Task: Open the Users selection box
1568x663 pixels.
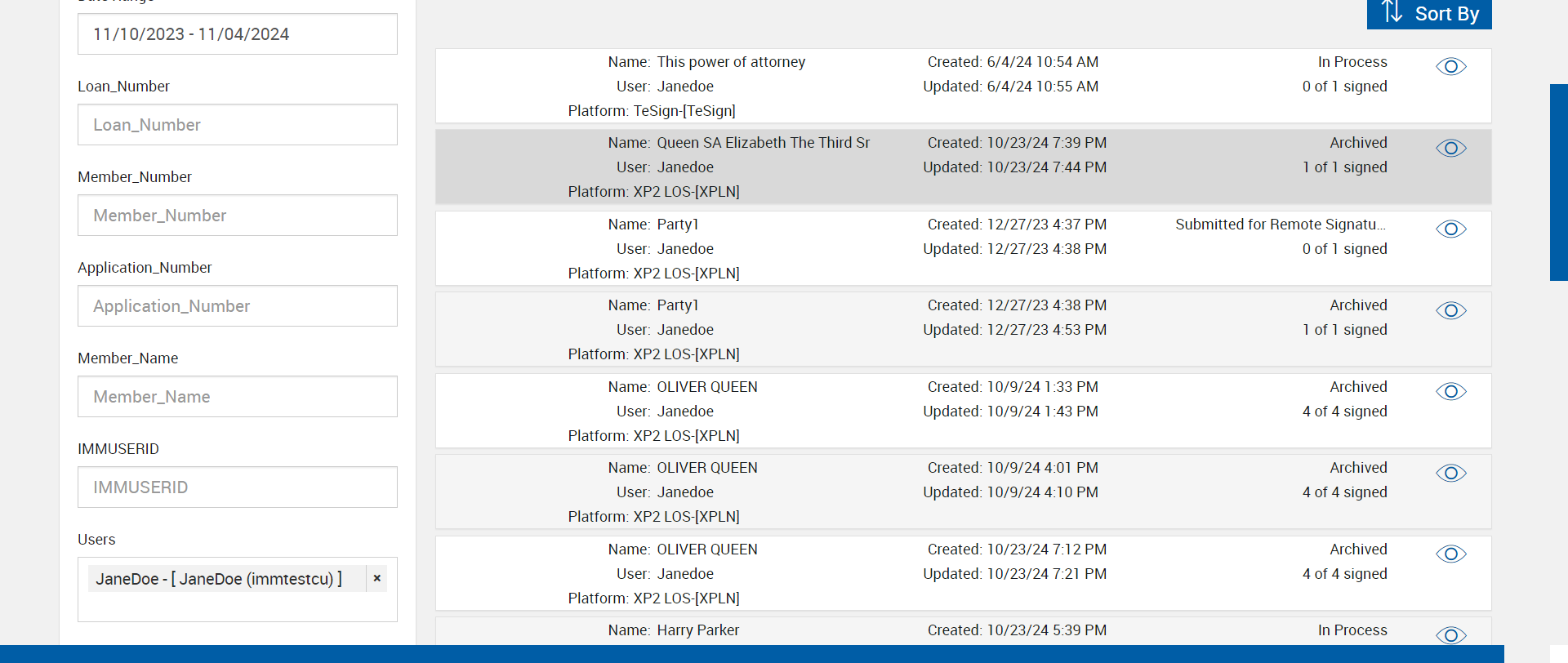Action: pos(237,606)
